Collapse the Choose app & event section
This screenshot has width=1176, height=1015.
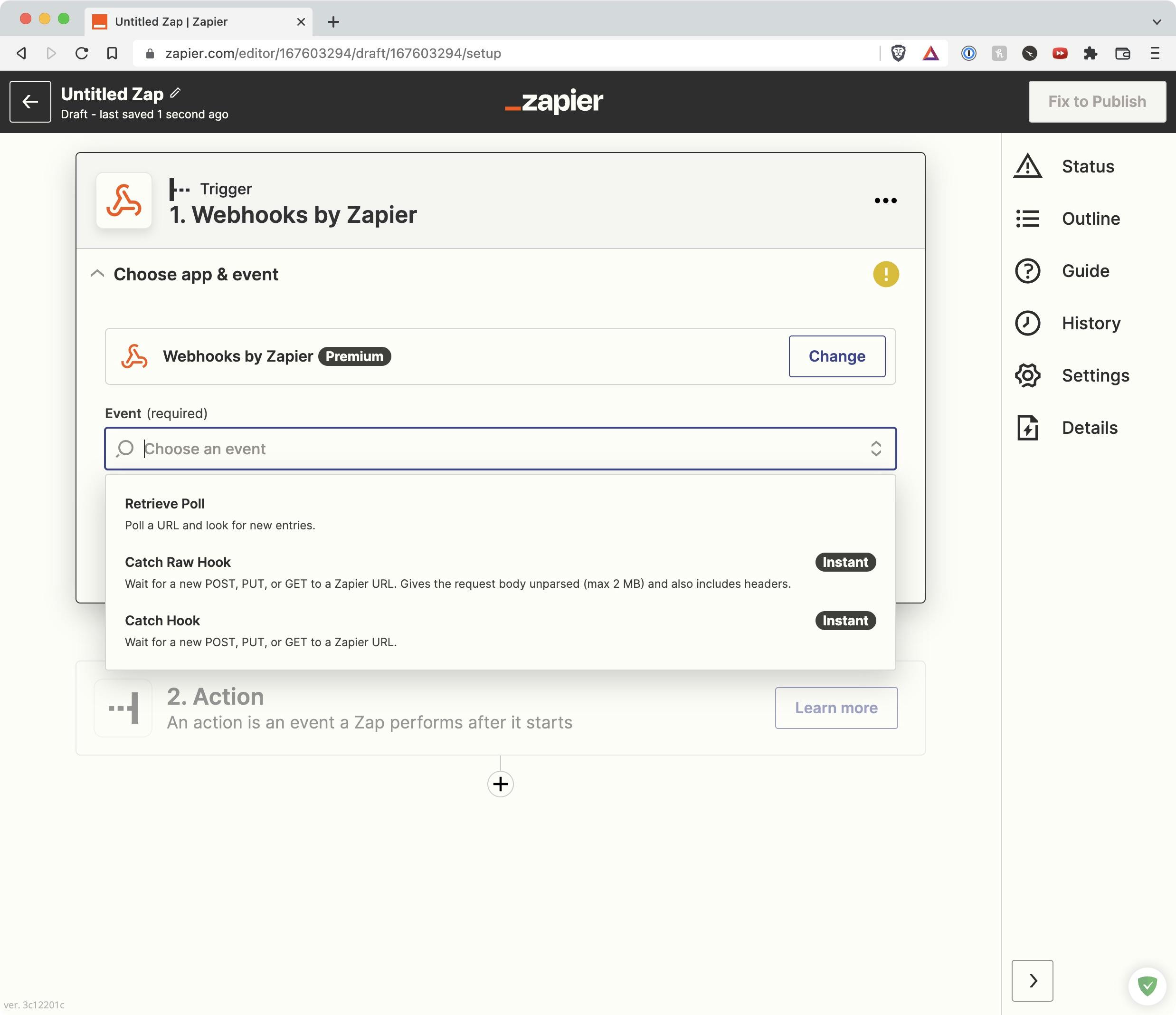pos(97,274)
